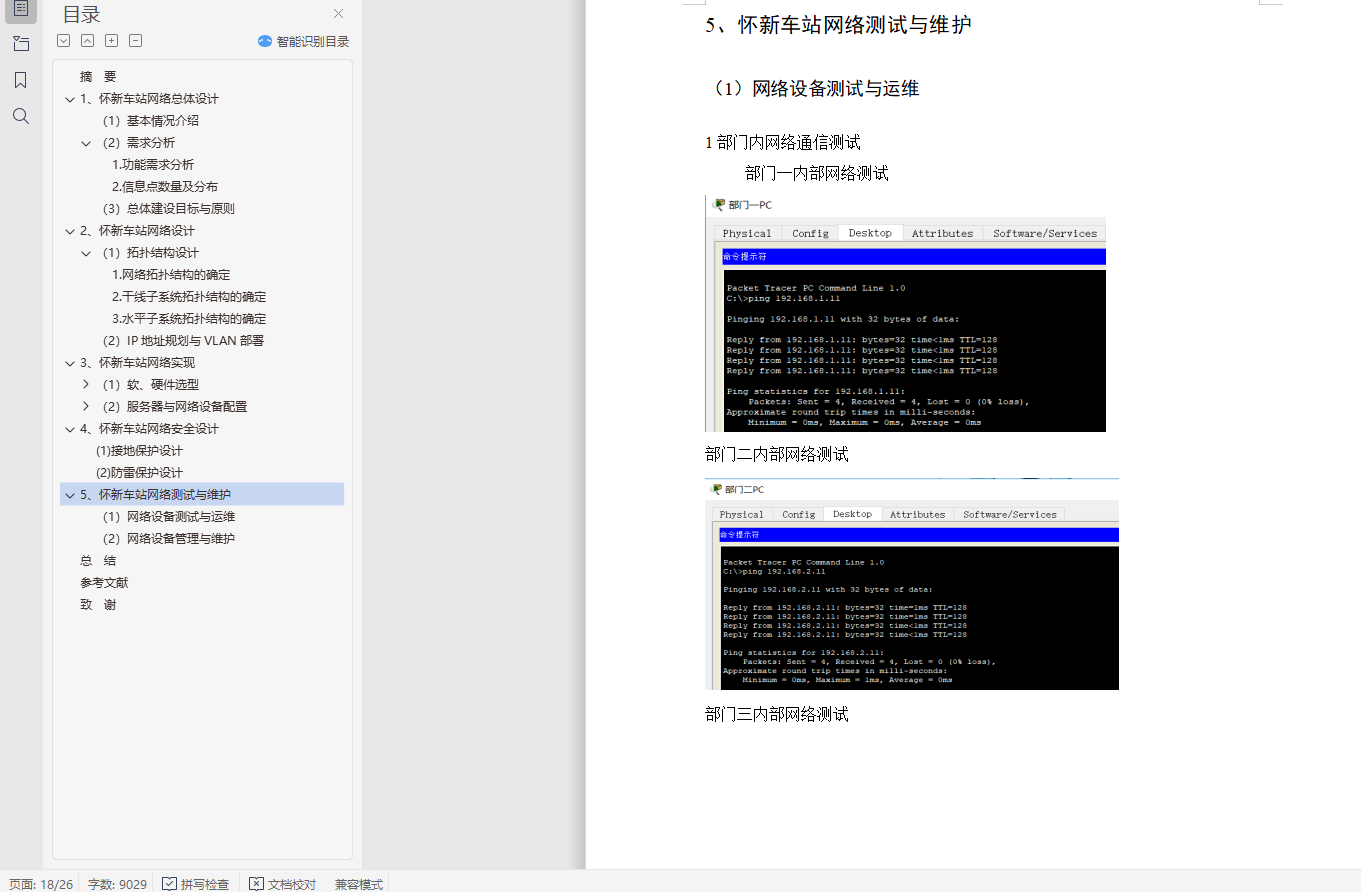Open the bookmark sidebar icon
This screenshot has height=892, width=1361.
[21, 80]
